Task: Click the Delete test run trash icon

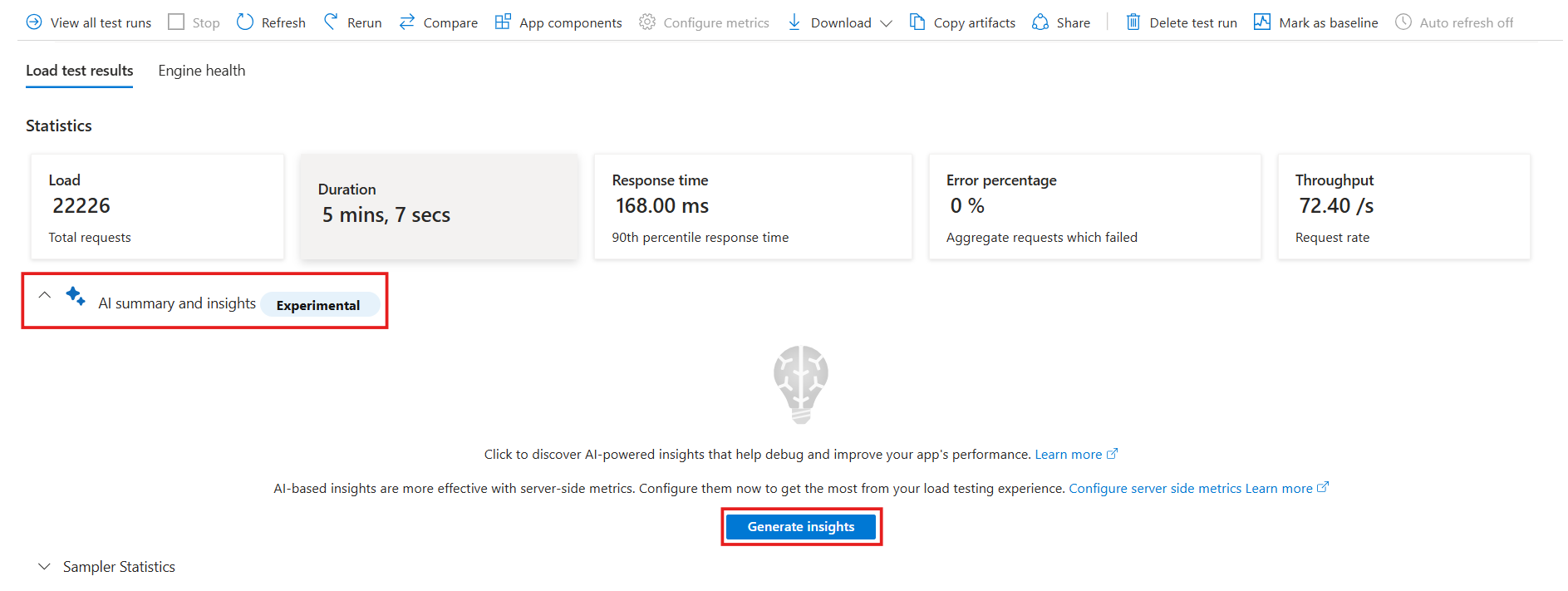Action: pos(1133,22)
